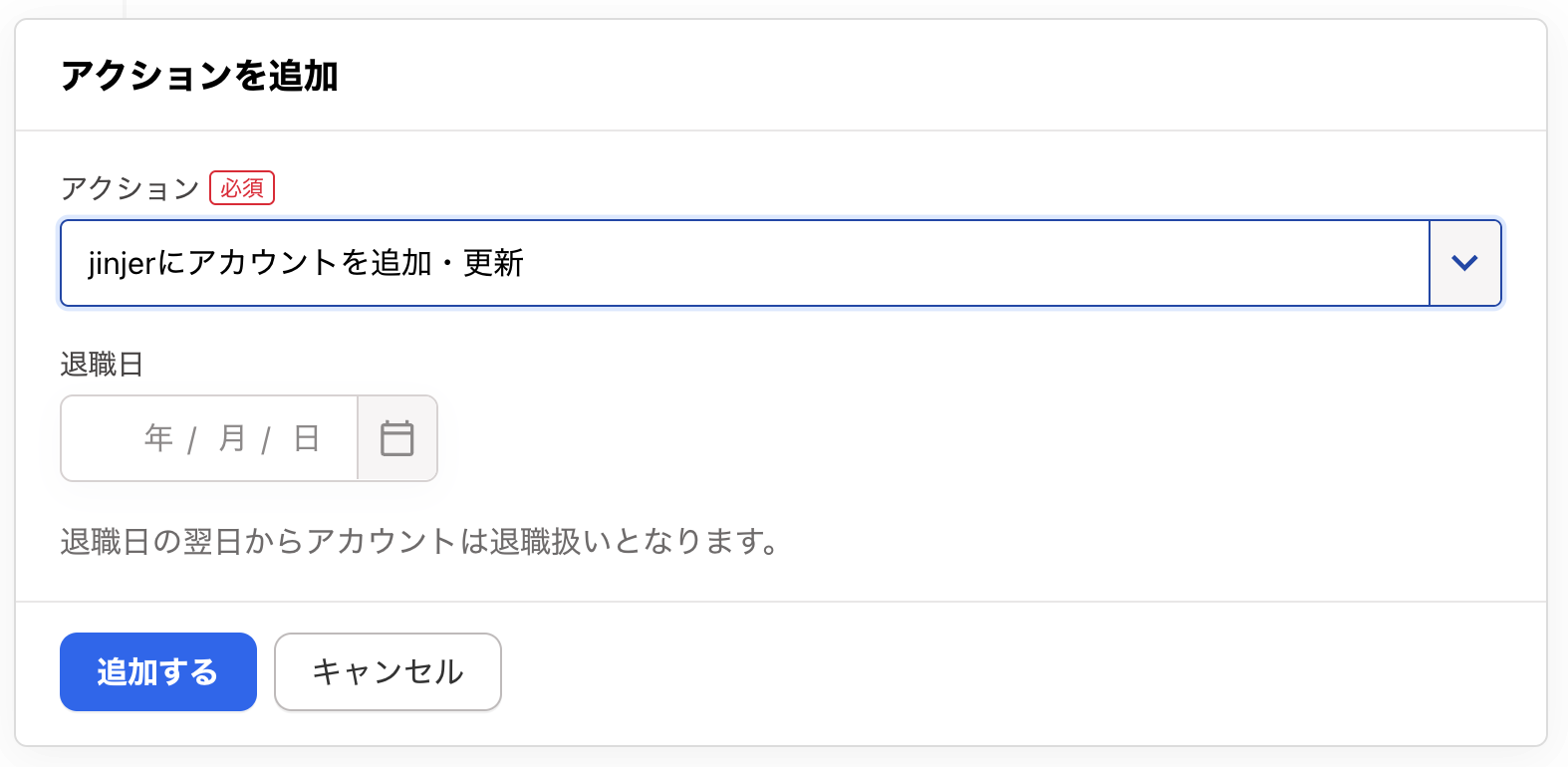Expand action list with blue down arrow

[x=1465, y=263]
